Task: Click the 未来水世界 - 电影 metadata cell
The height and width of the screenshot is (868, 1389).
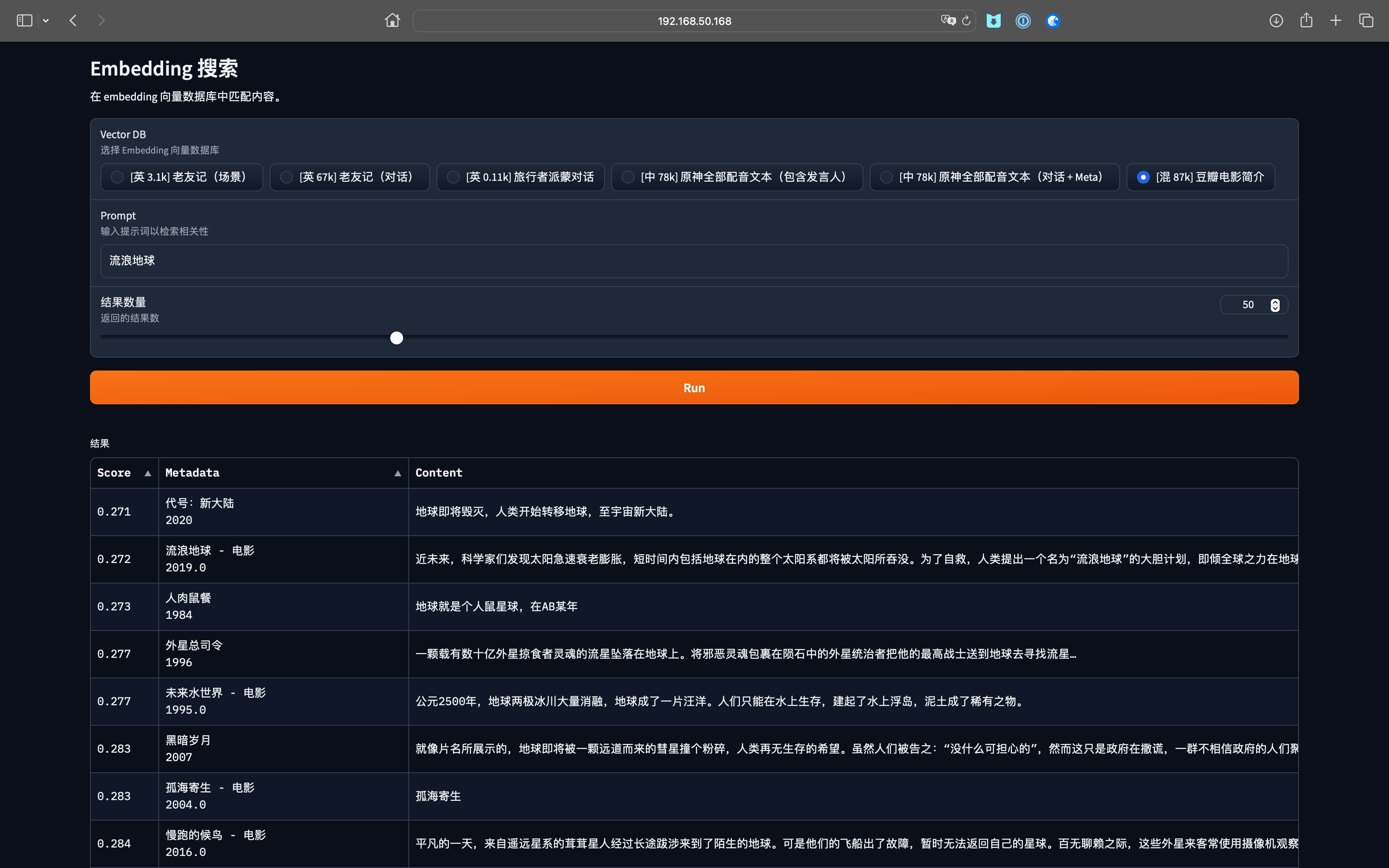Action: [283, 701]
